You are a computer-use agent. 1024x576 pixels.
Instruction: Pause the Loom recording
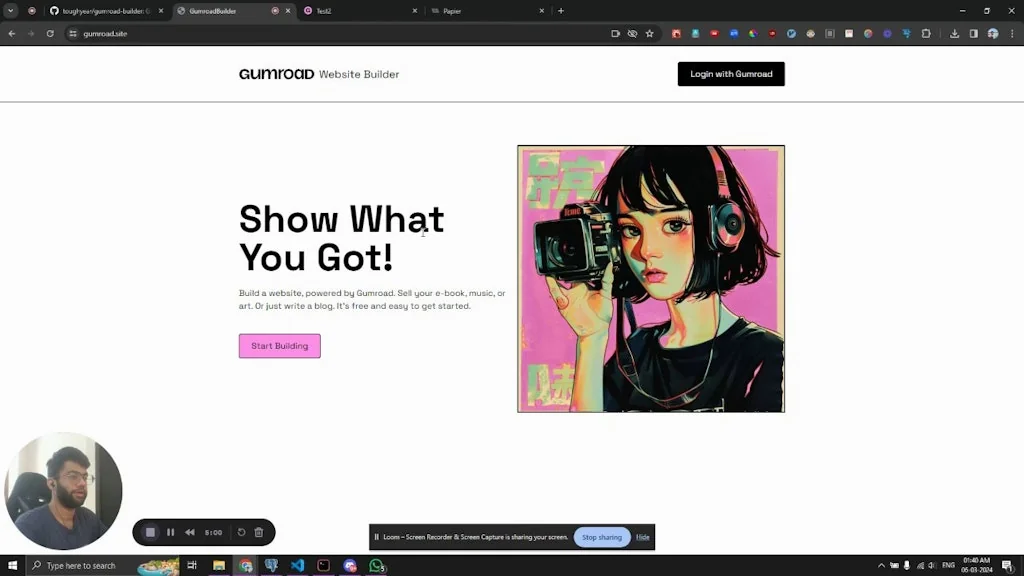[x=170, y=532]
